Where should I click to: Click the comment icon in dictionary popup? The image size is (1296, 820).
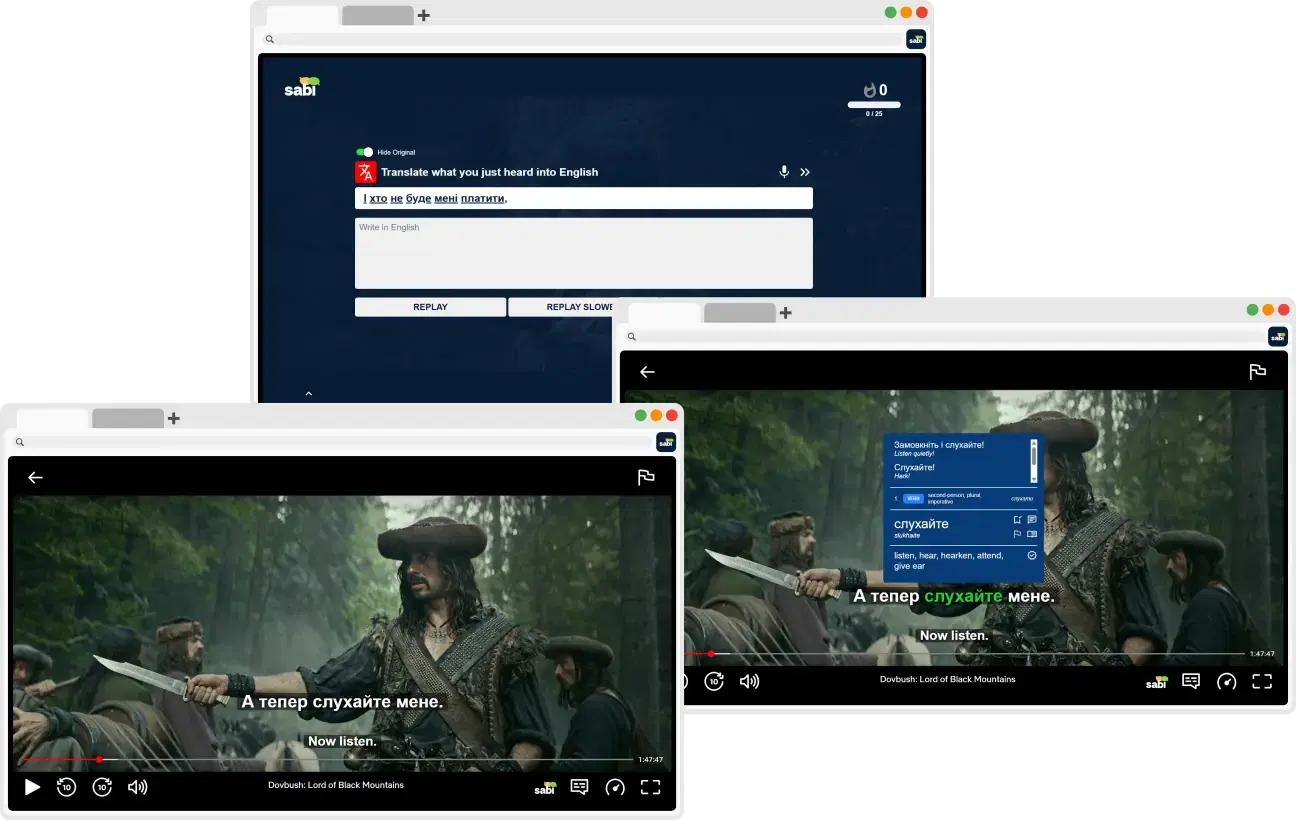point(1032,520)
